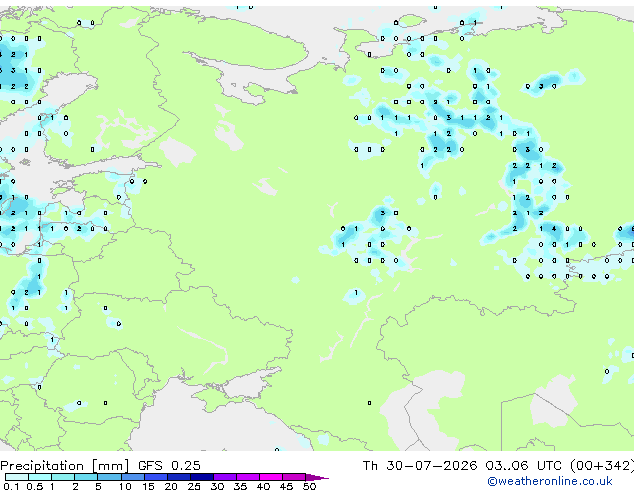Click the 03..06 UTC time label
634x490 pixels.
[x=524, y=466]
